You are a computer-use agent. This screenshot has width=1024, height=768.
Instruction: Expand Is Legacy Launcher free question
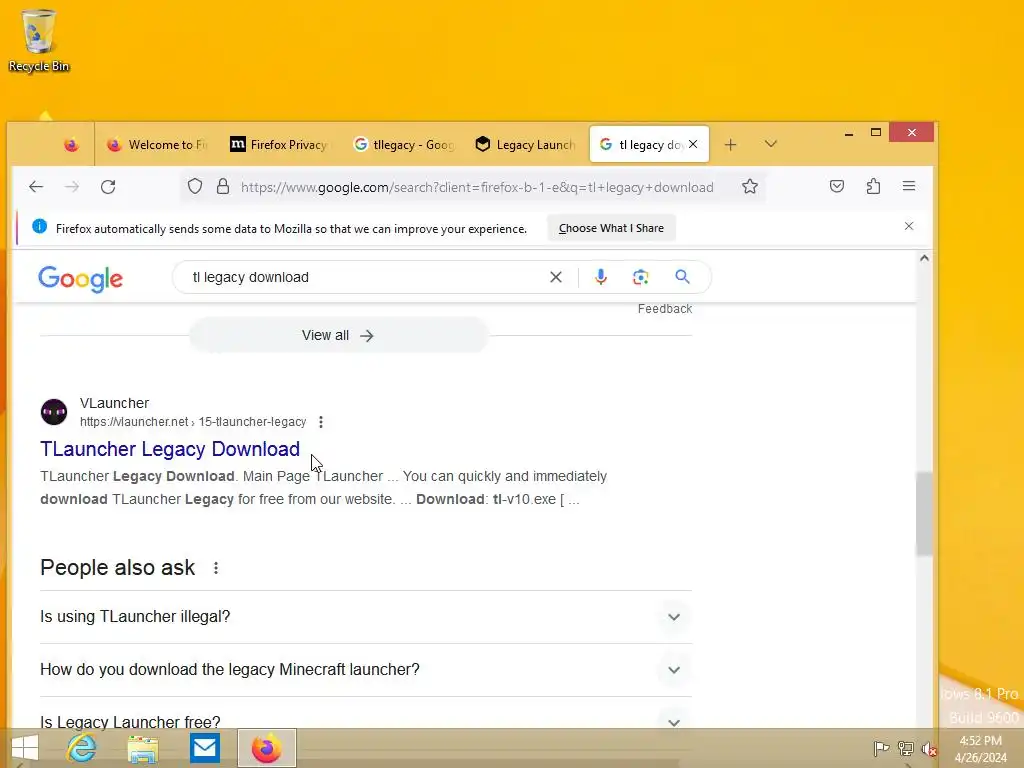pos(366,722)
